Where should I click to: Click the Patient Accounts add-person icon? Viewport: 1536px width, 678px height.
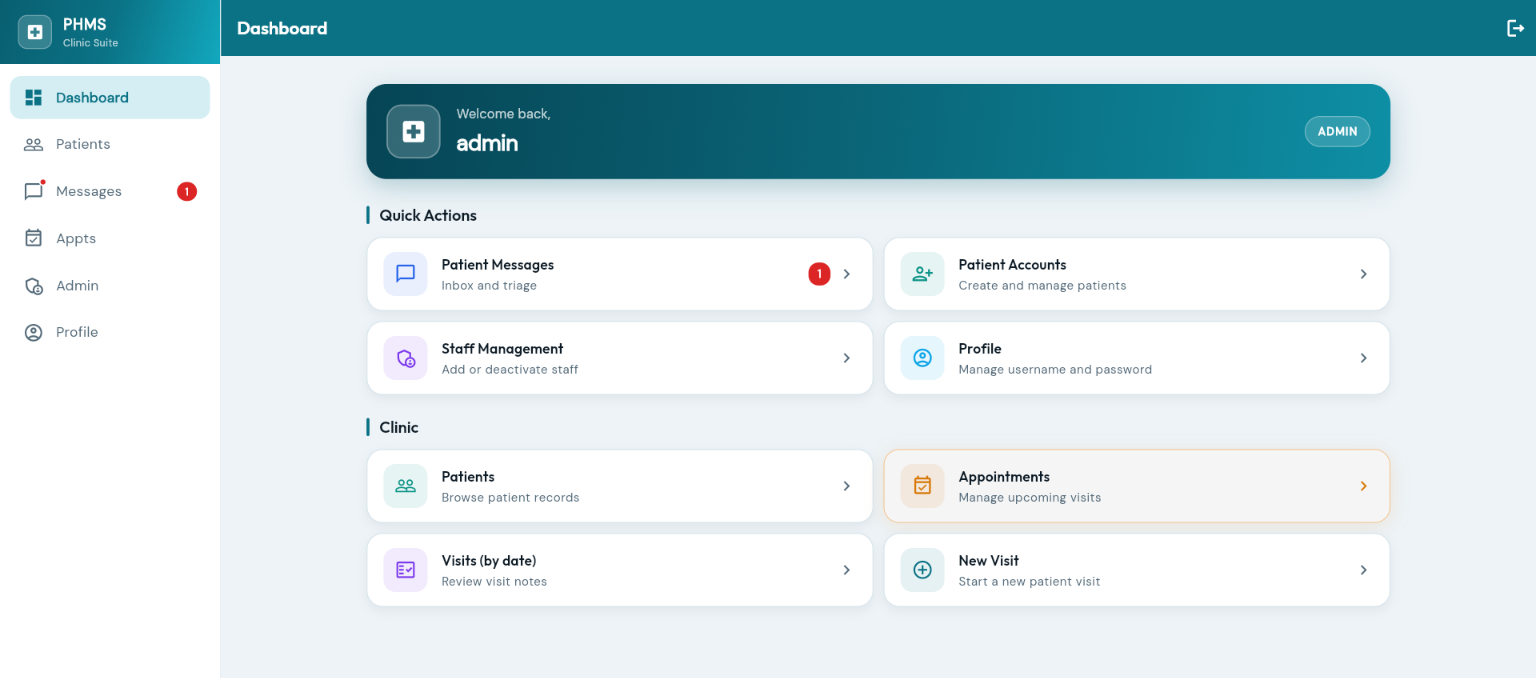pyautogui.click(x=922, y=274)
